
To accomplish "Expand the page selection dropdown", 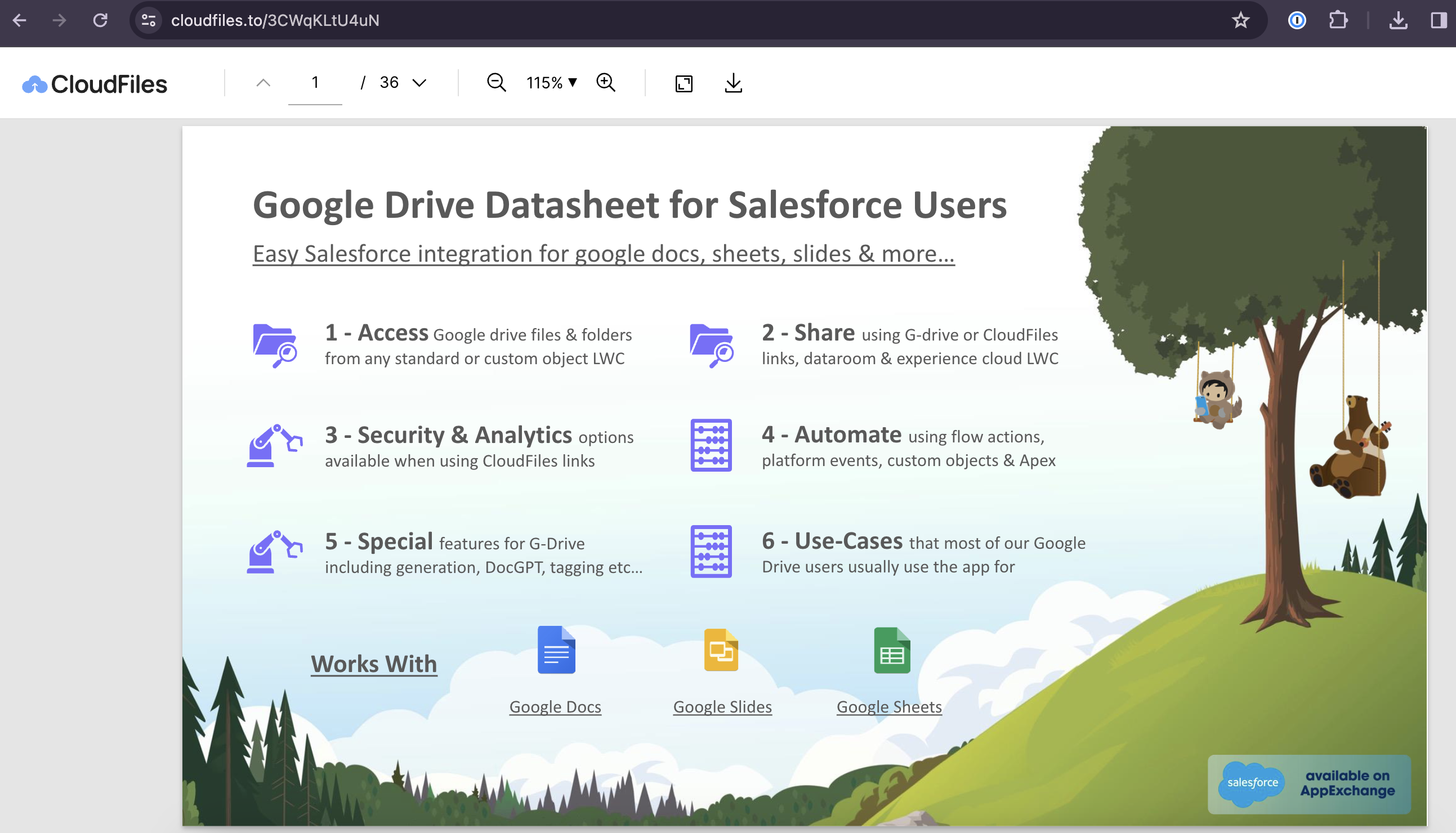I will point(419,82).
